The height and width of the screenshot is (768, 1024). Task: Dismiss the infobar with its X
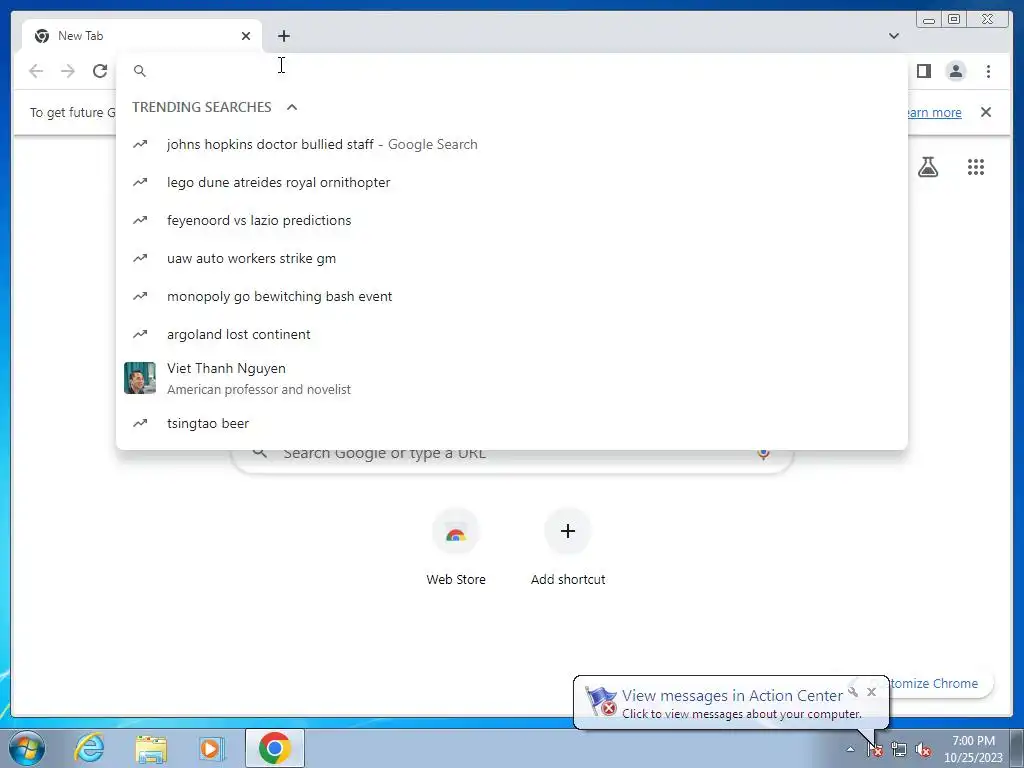pos(985,112)
